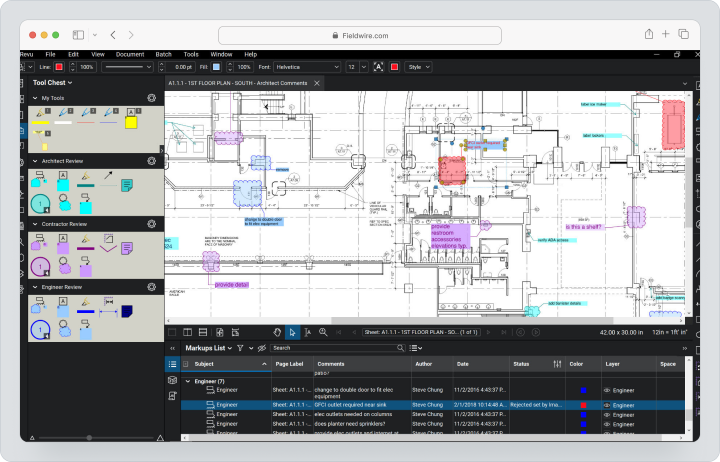Collapse the Engineer Review section
Image resolution: width=720 pixels, height=462 pixels.
(35, 287)
